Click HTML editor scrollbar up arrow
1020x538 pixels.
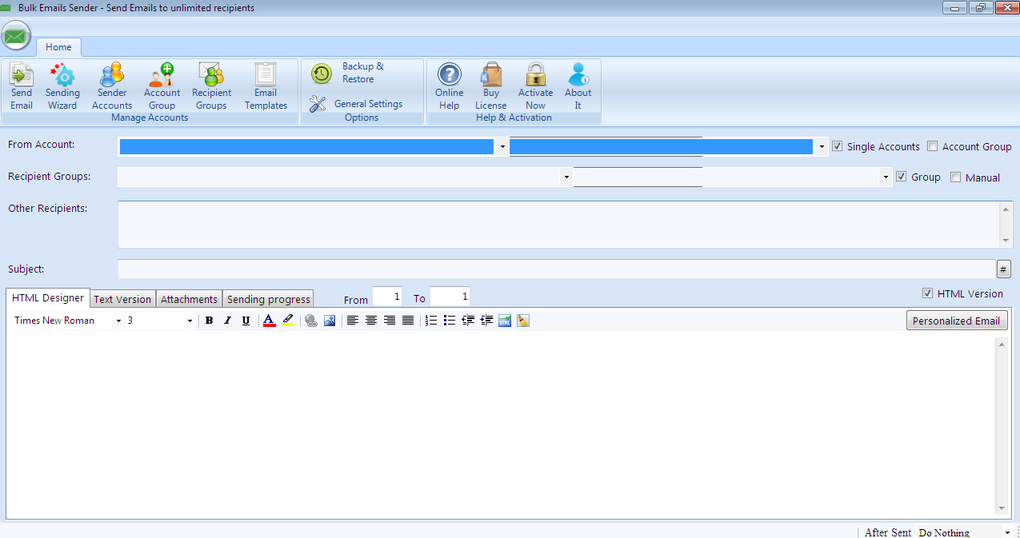click(x=1002, y=344)
